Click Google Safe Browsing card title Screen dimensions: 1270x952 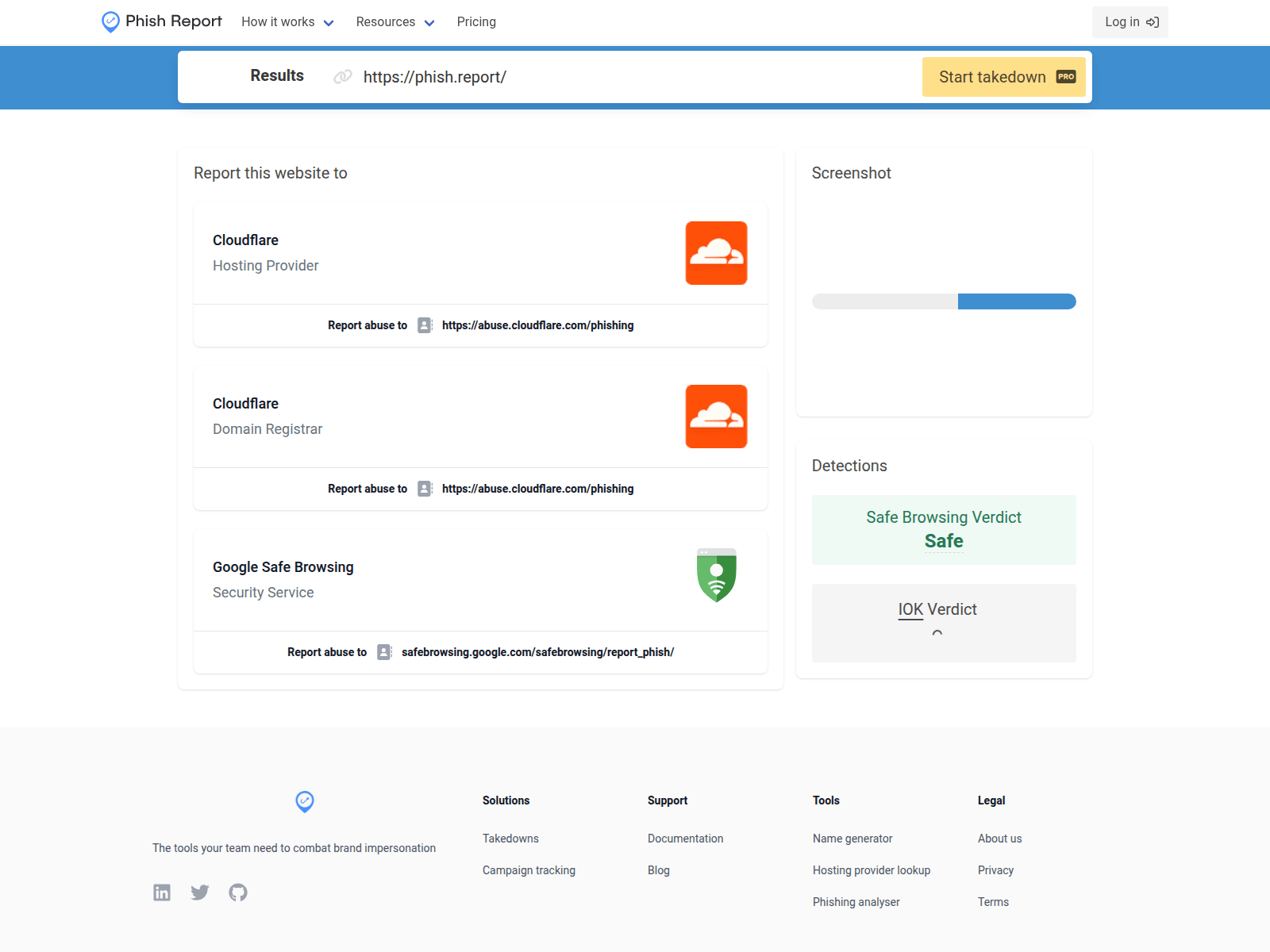coord(283,567)
